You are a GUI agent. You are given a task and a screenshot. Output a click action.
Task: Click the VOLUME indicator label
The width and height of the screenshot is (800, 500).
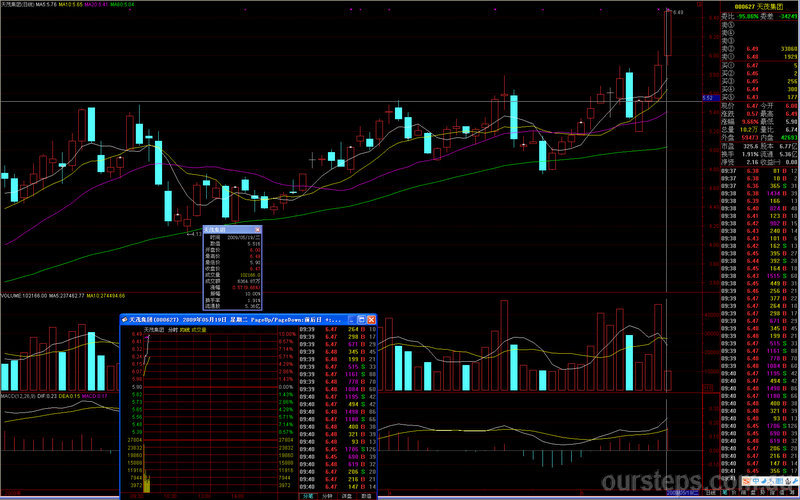pos(12,295)
